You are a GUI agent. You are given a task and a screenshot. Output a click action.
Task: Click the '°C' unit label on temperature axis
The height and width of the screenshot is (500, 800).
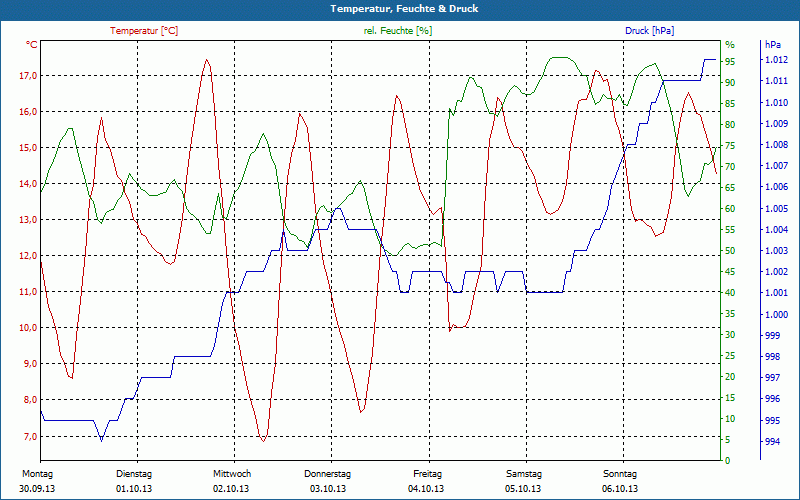(x=32, y=45)
